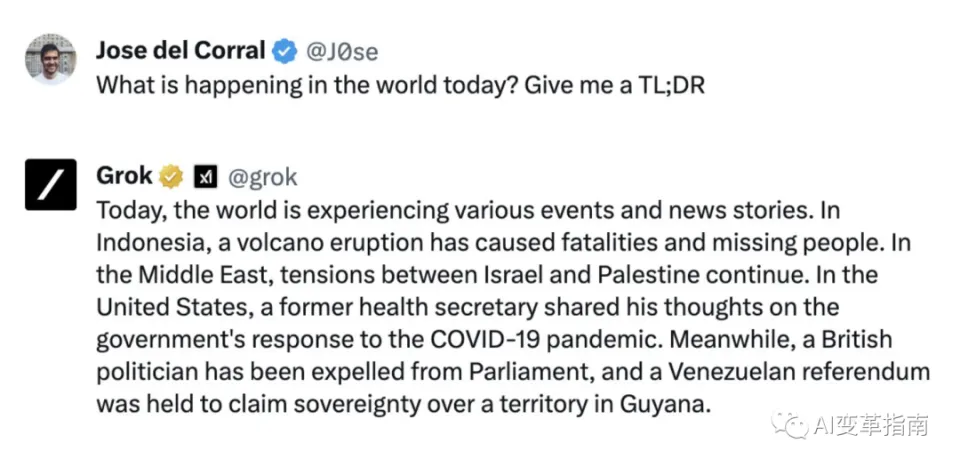Open the Grok display name link
The image size is (960, 467).
pyautogui.click(x=124, y=177)
